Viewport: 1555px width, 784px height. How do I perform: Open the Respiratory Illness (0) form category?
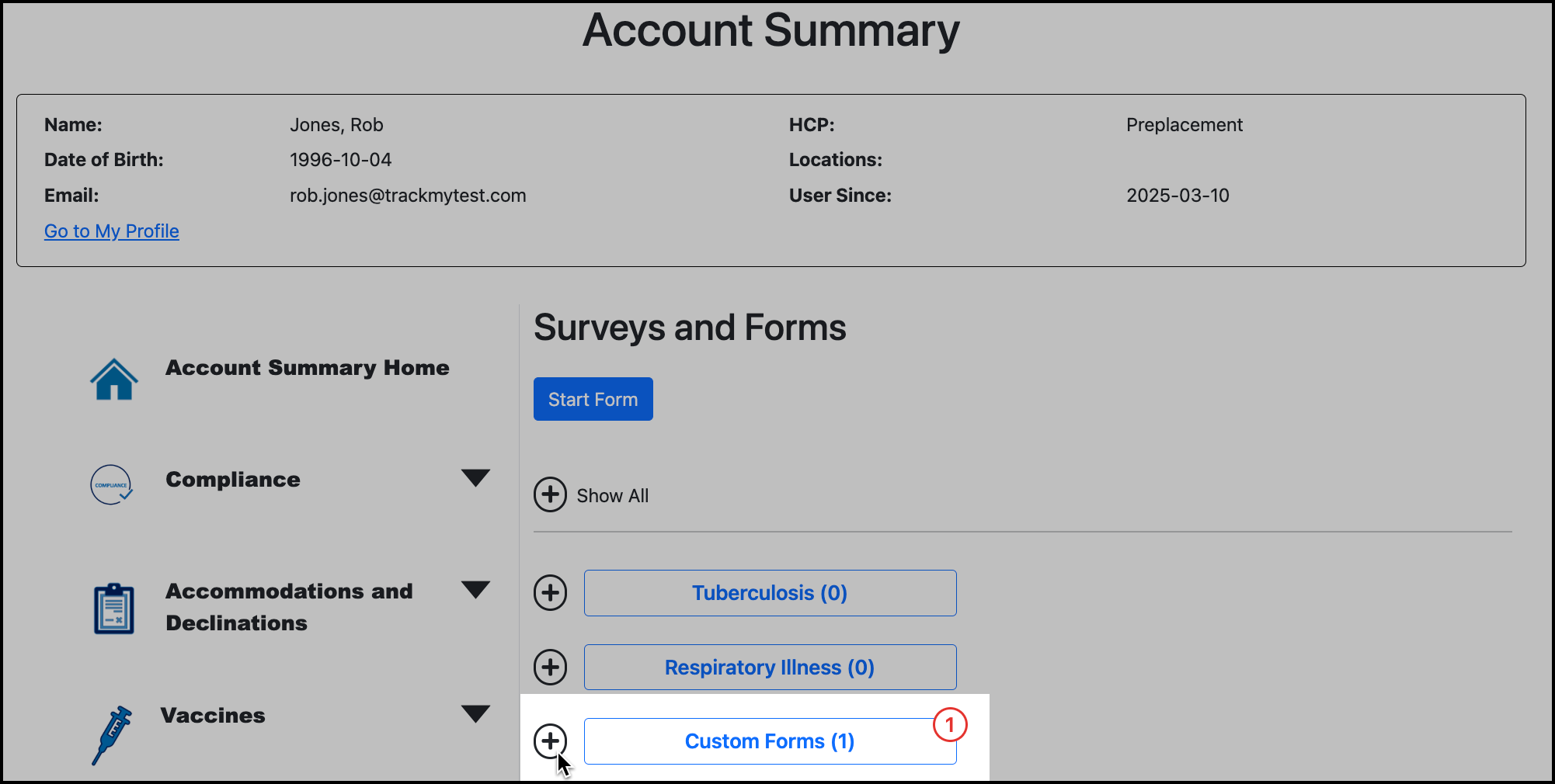769,667
